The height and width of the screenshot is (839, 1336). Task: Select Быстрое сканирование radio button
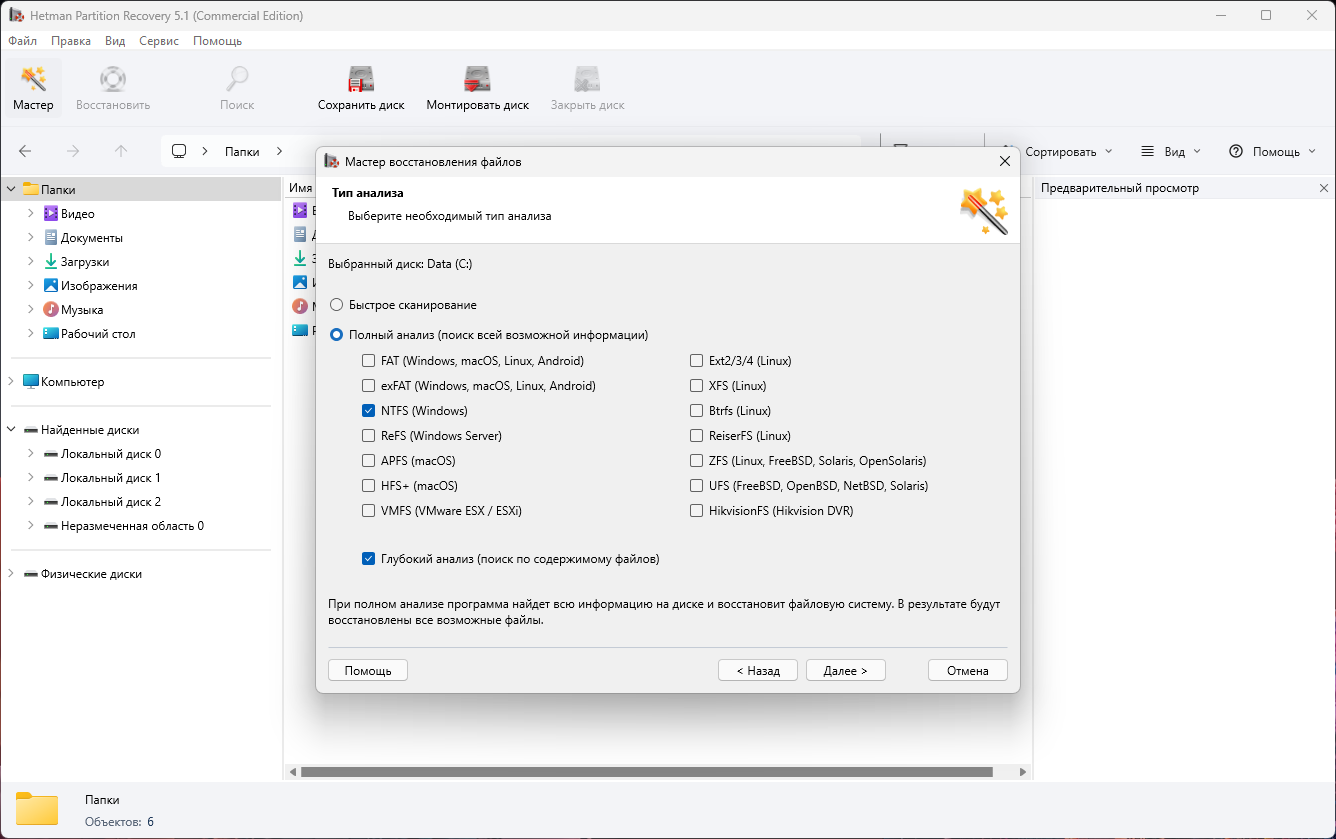337,304
